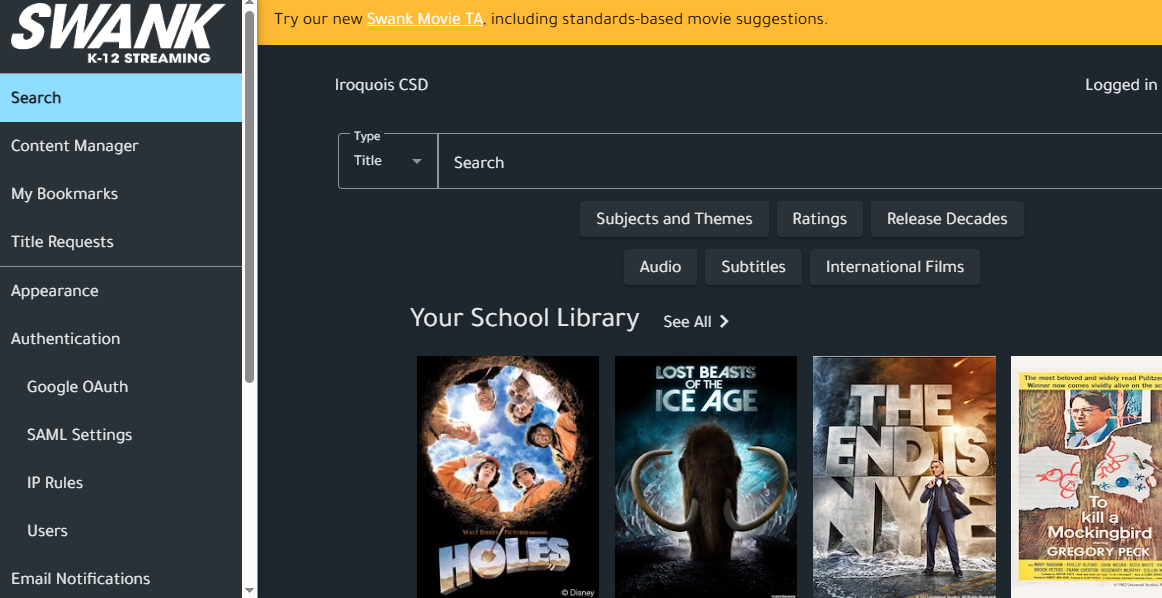The height and width of the screenshot is (598, 1162).
Task: Expand the Ratings filter
Action: pyautogui.click(x=820, y=219)
